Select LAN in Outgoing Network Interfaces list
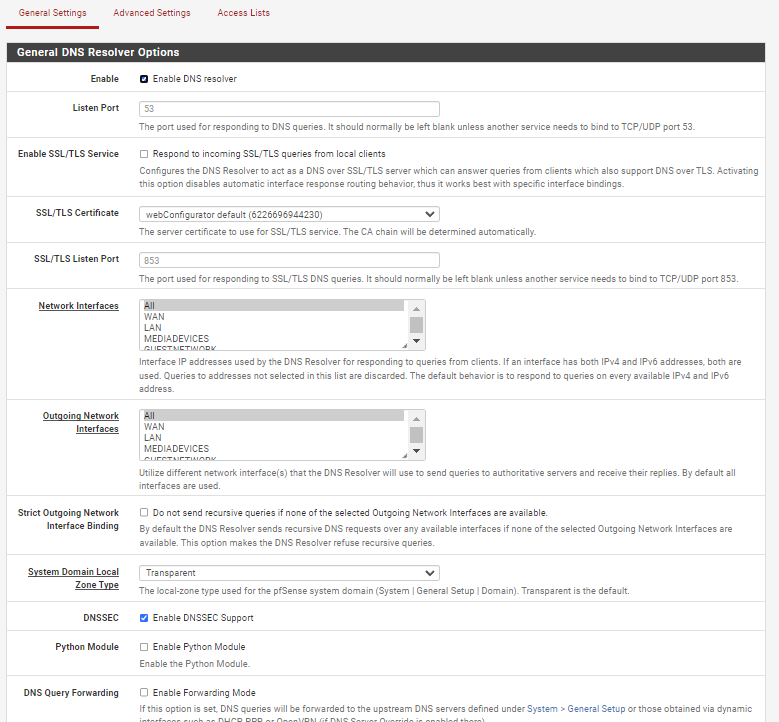The height and width of the screenshot is (722, 779). click(x=273, y=437)
